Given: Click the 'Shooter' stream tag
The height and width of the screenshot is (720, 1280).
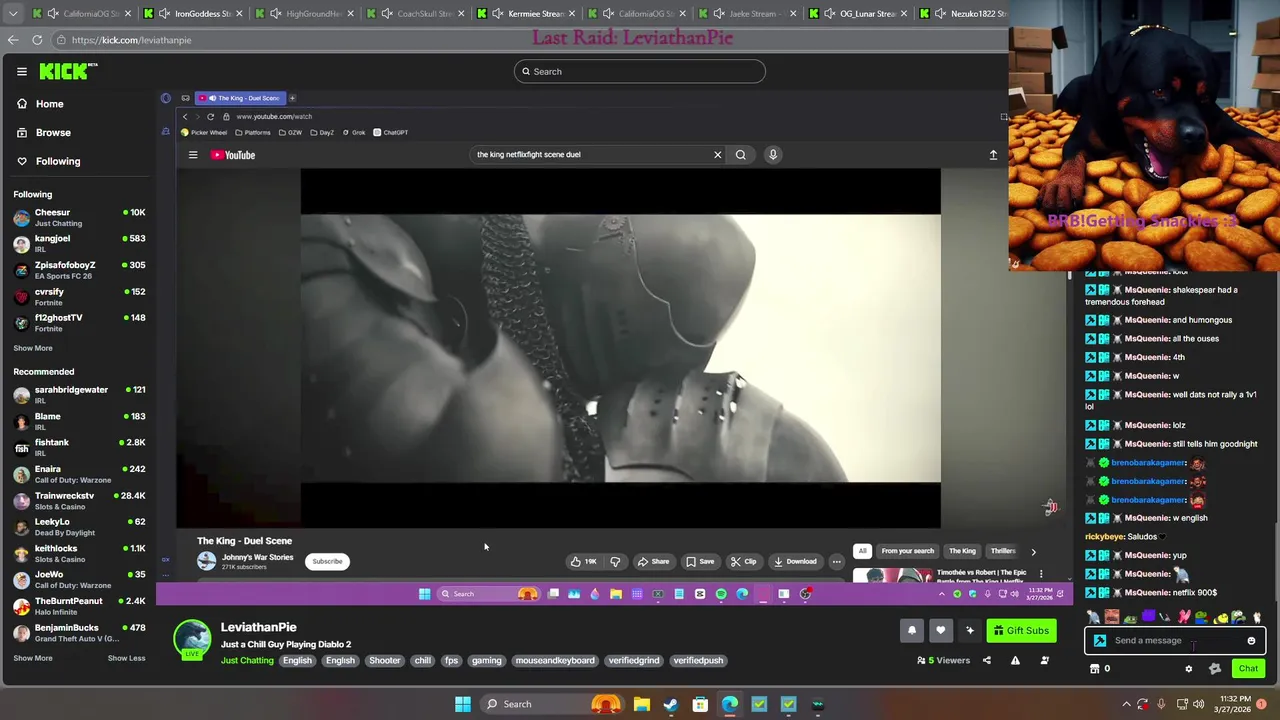Looking at the screenshot, I should click(384, 660).
